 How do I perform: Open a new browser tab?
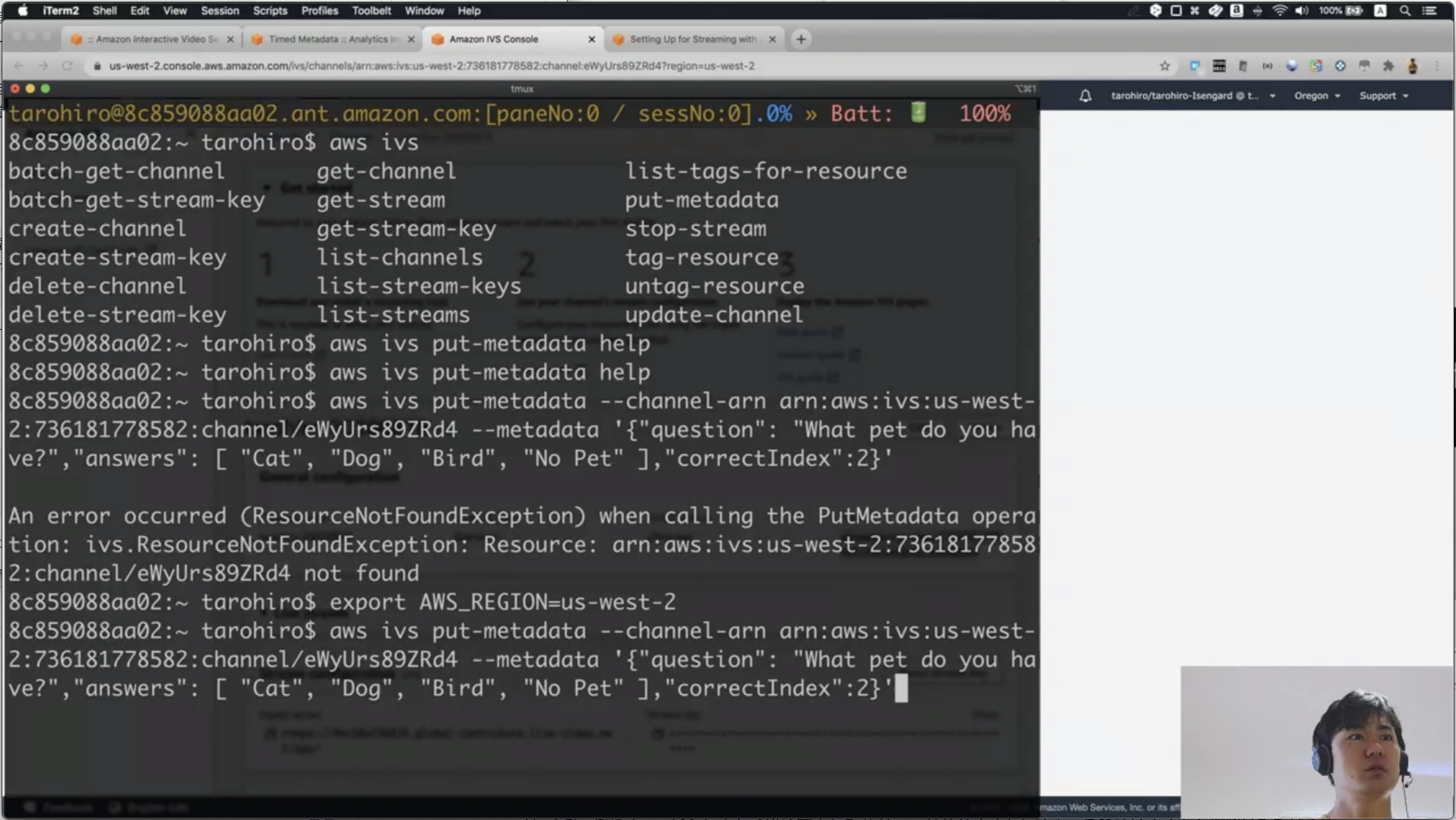801,39
